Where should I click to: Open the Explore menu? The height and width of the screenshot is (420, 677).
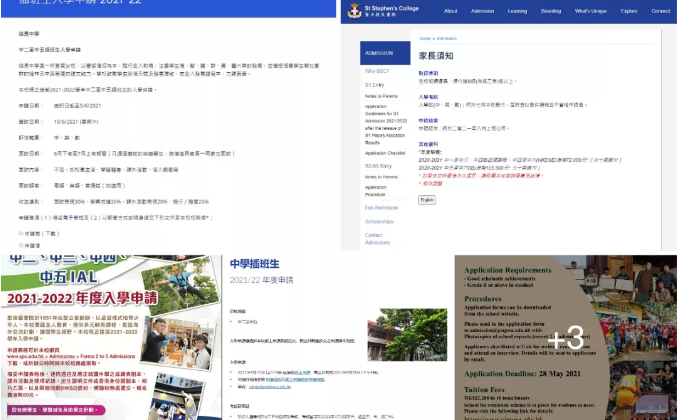[629, 11]
